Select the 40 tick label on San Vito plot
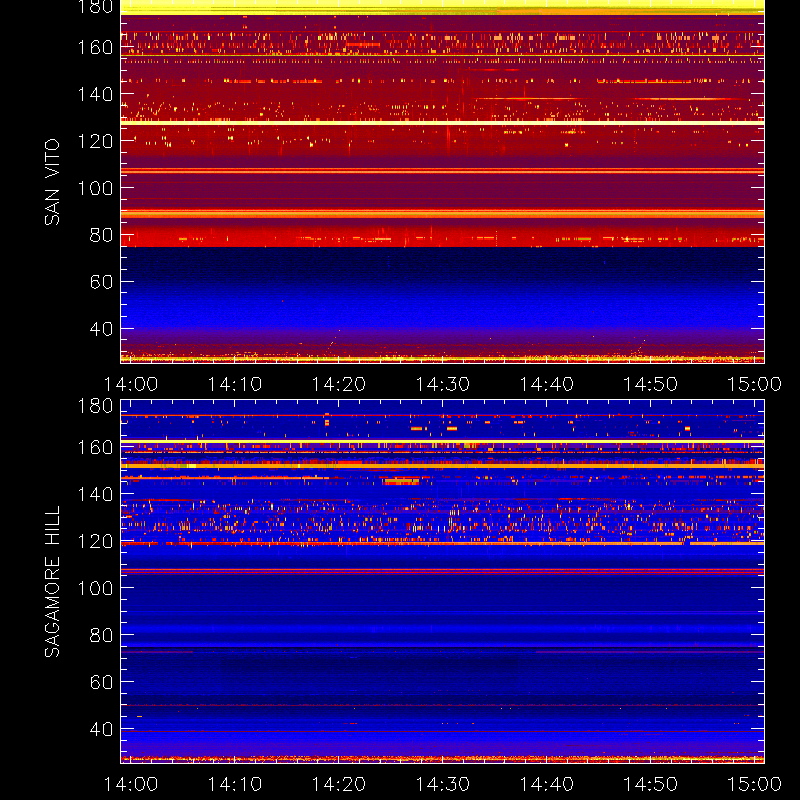The width and height of the screenshot is (800, 800). pos(101,329)
